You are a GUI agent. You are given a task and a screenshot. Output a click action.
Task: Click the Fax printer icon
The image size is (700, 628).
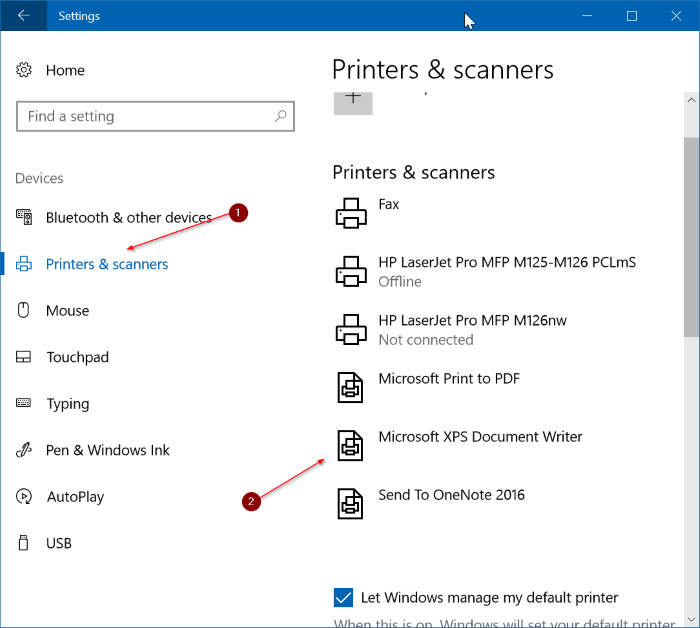351,213
